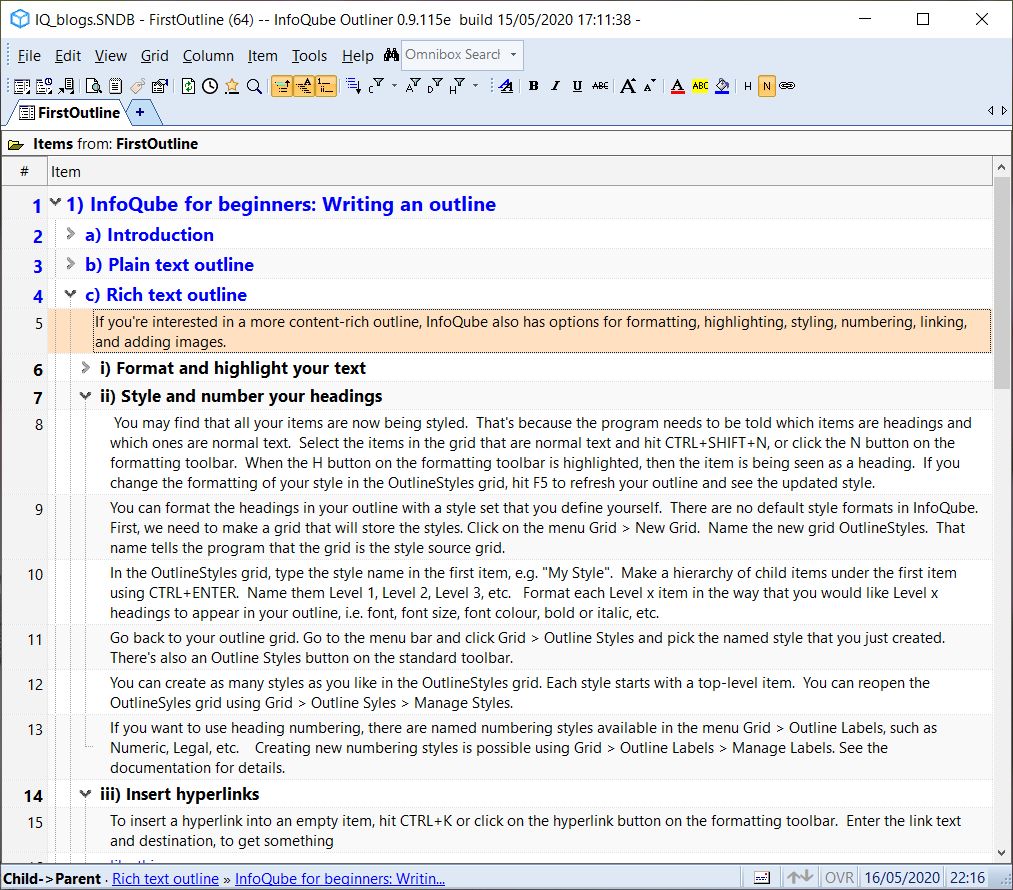Open the properties pane icon
This screenshot has height=890, width=1013.
pos(160,86)
